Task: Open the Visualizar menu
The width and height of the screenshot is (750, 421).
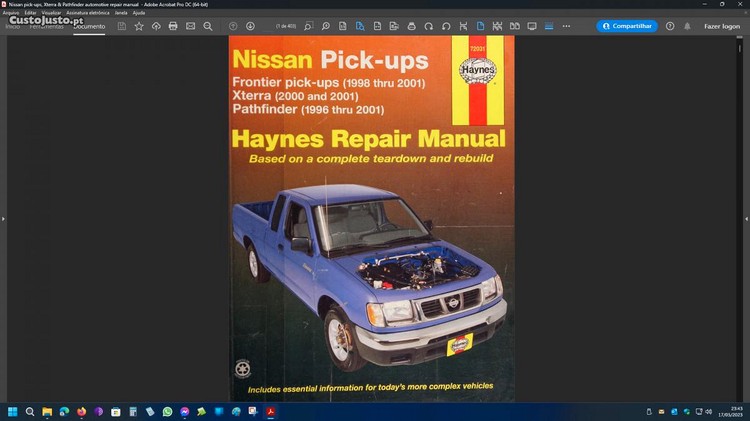Action: (52, 13)
